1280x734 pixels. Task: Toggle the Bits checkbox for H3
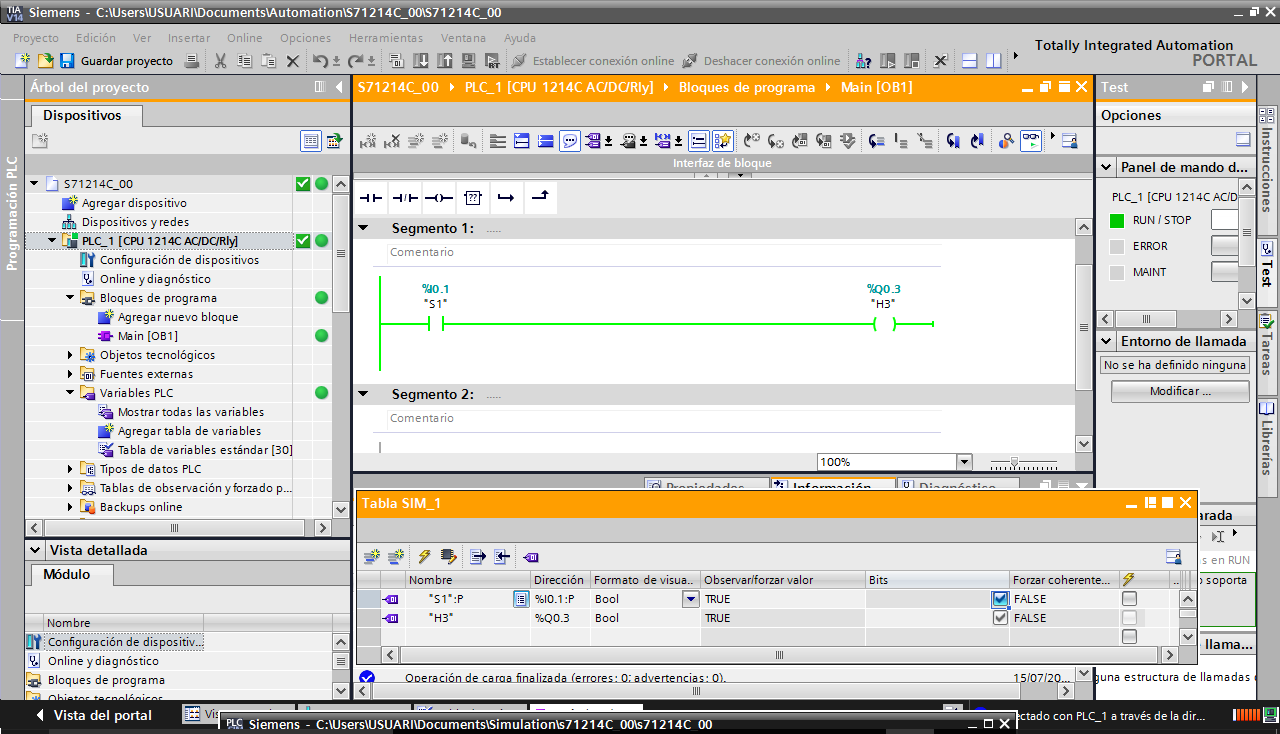(x=1000, y=618)
